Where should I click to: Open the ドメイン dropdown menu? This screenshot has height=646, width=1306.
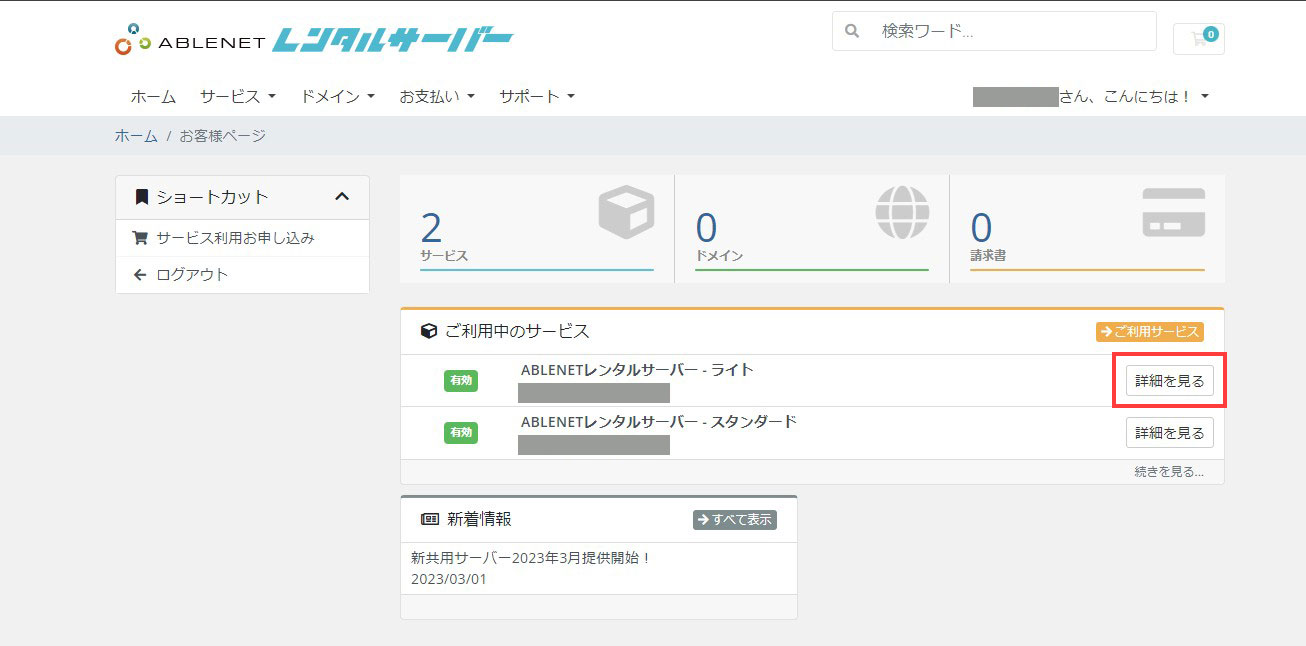[337, 97]
